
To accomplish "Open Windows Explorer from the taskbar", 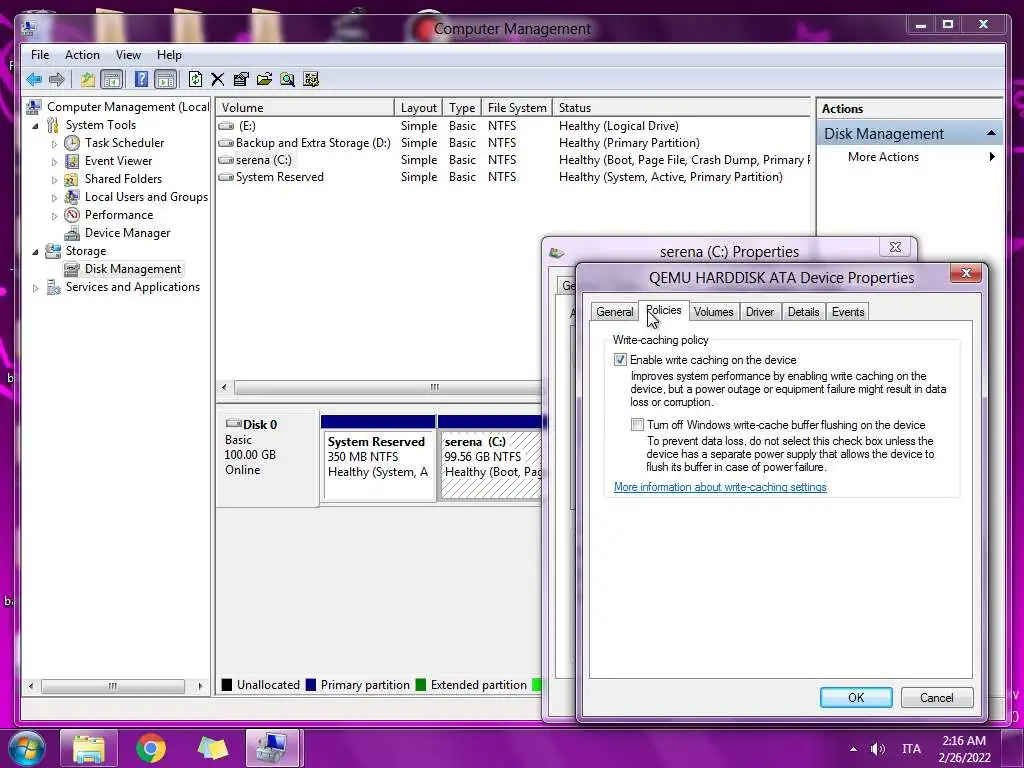I will point(89,748).
